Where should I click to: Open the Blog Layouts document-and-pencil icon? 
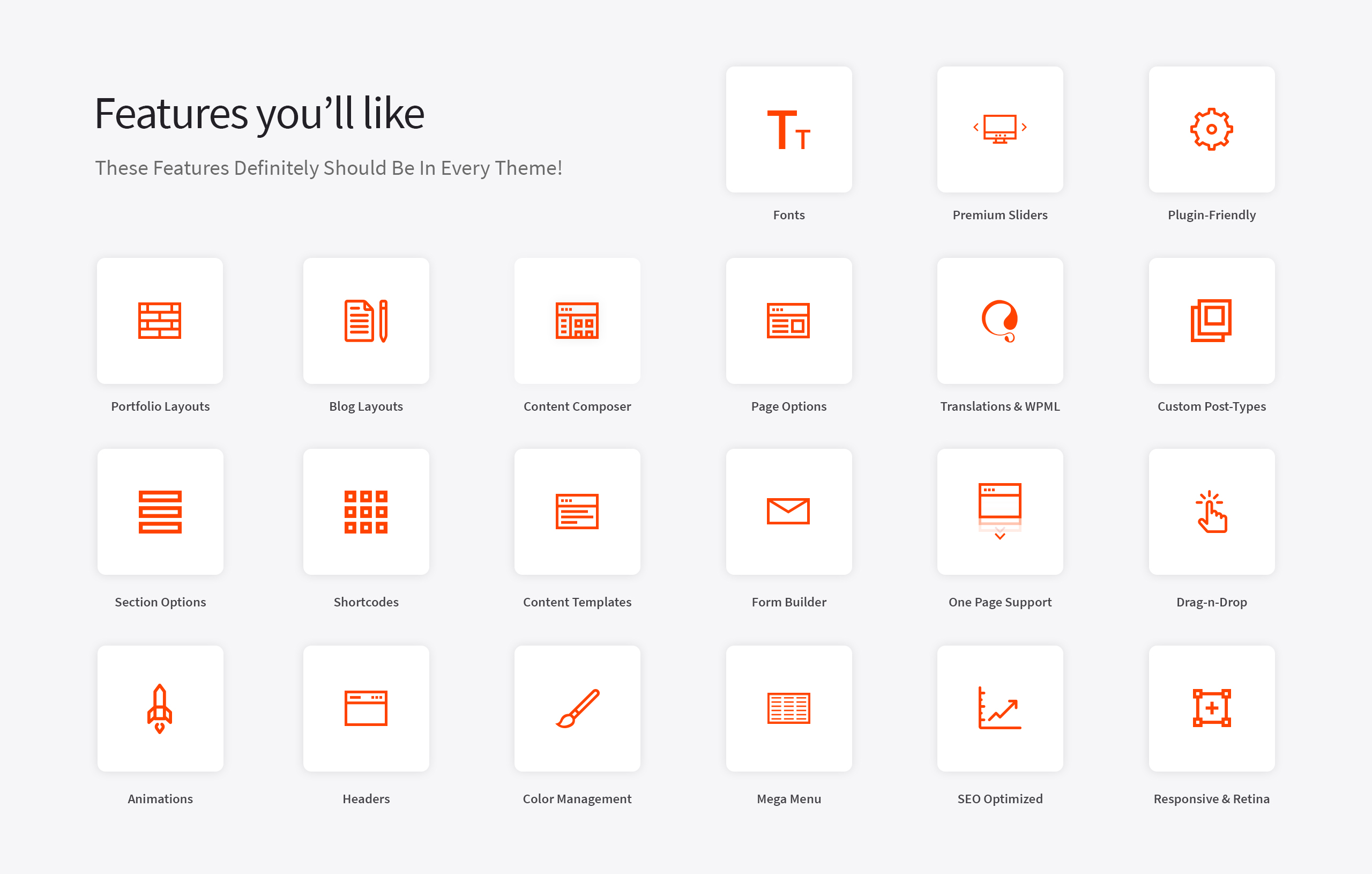366,321
